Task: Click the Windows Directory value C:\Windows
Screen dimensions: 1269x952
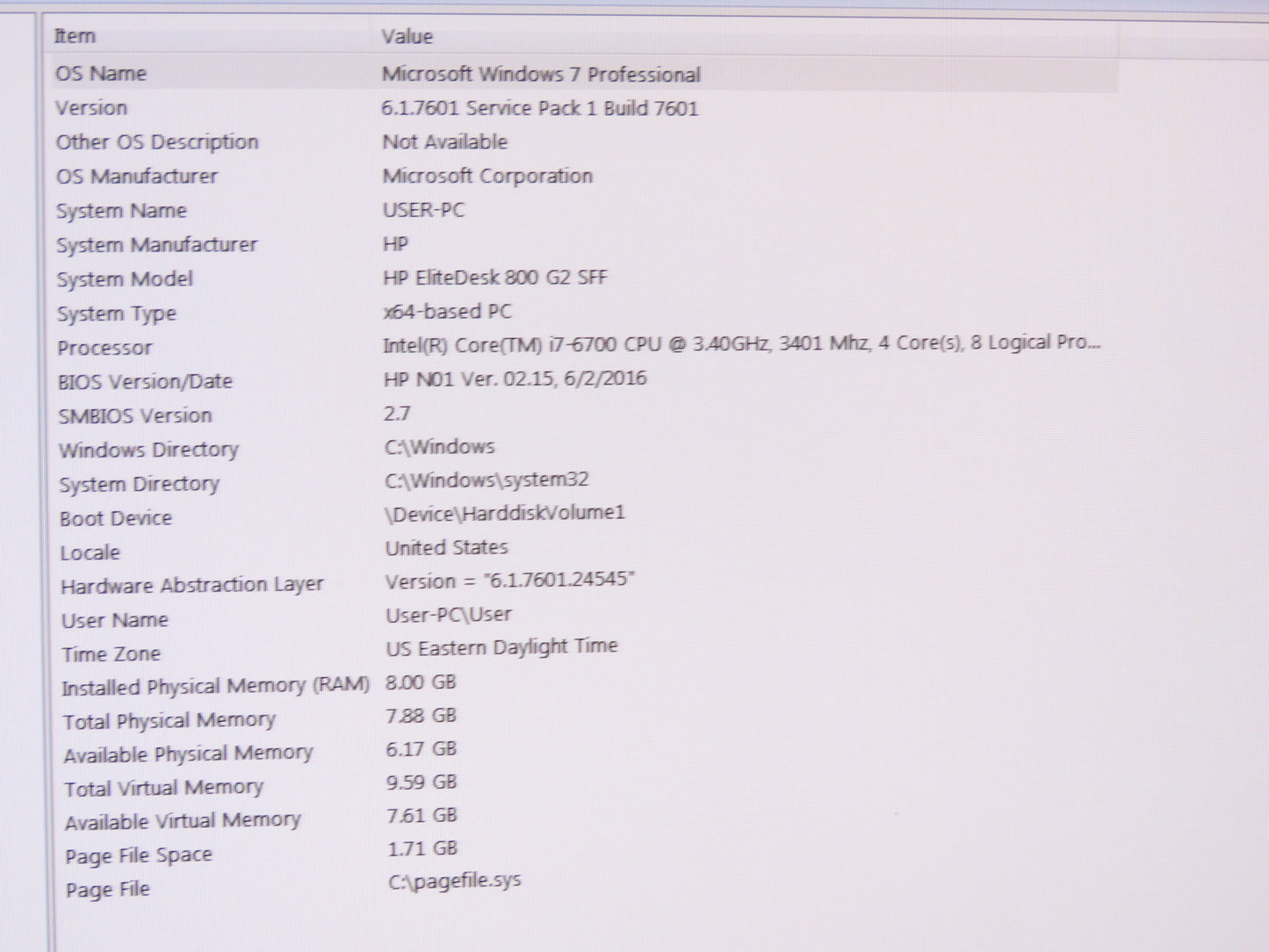Action: point(439,447)
